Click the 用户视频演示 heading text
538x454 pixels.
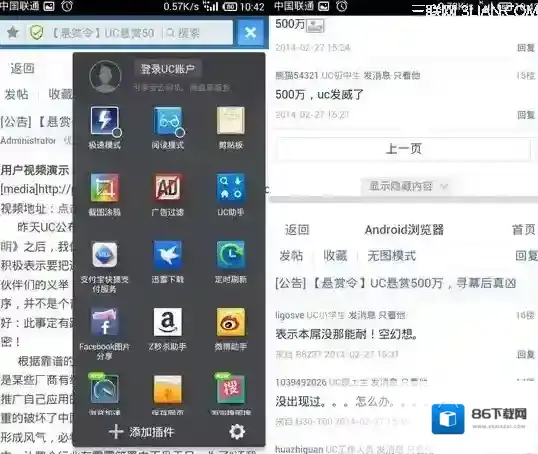35,170
